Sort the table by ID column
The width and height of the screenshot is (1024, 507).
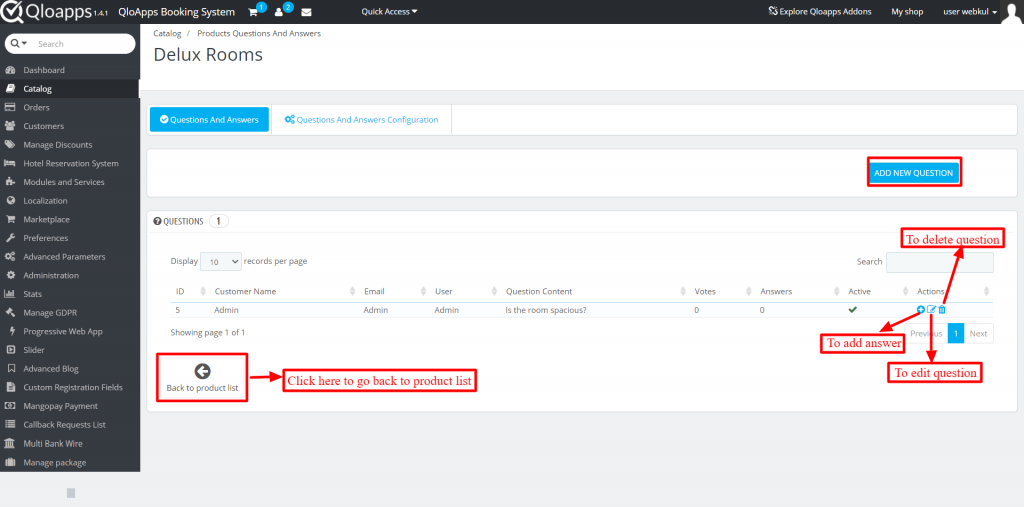180,291
